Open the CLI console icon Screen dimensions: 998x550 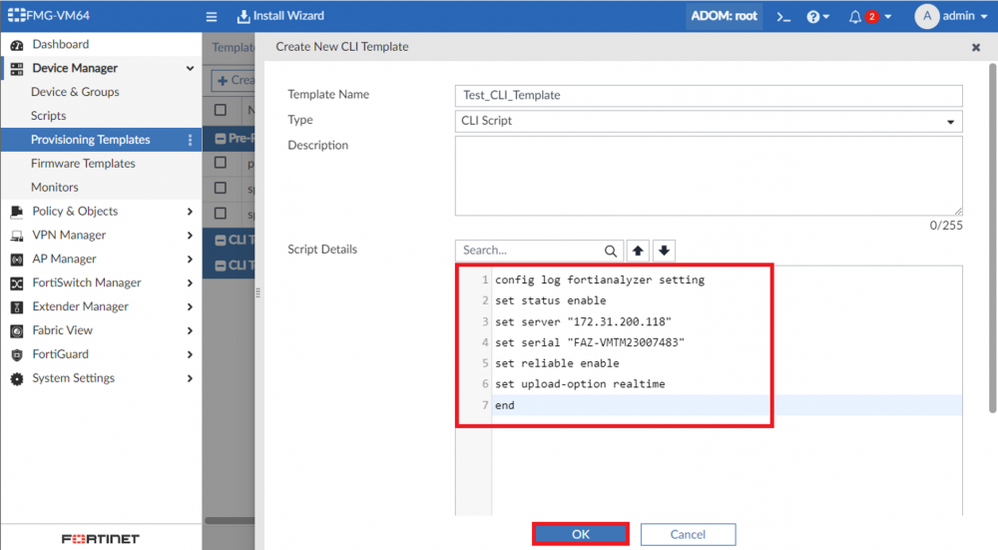(x=784, y=17)
